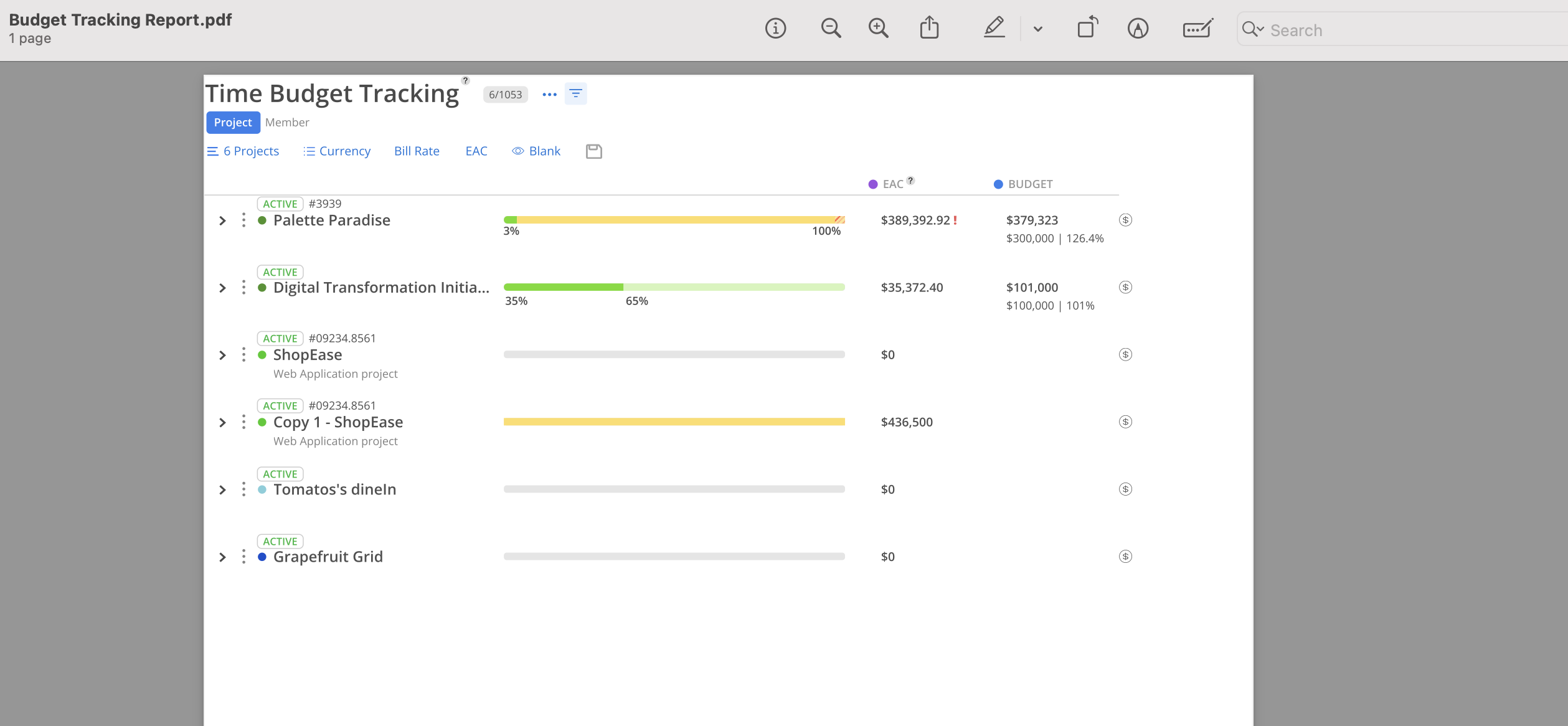The height and width of the screenshot is (726, 1568).
Task: Switch to the Member tab
Action: (x=287, y=123)
